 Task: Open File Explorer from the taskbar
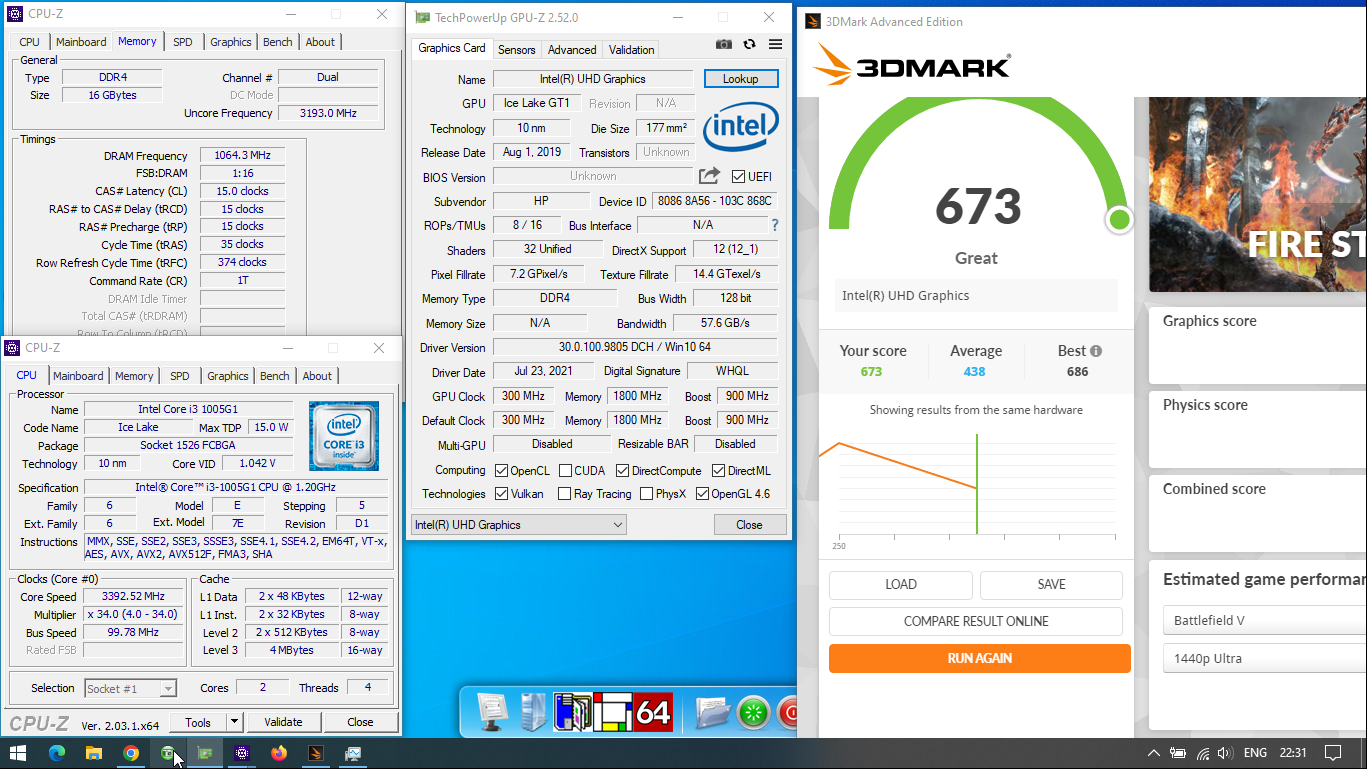point(93,753)
